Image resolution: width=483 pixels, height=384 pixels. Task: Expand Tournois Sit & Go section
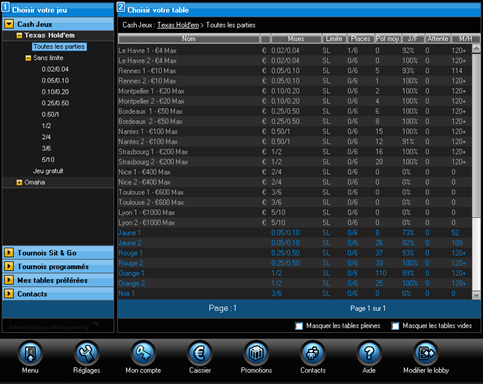coord(9,253)
